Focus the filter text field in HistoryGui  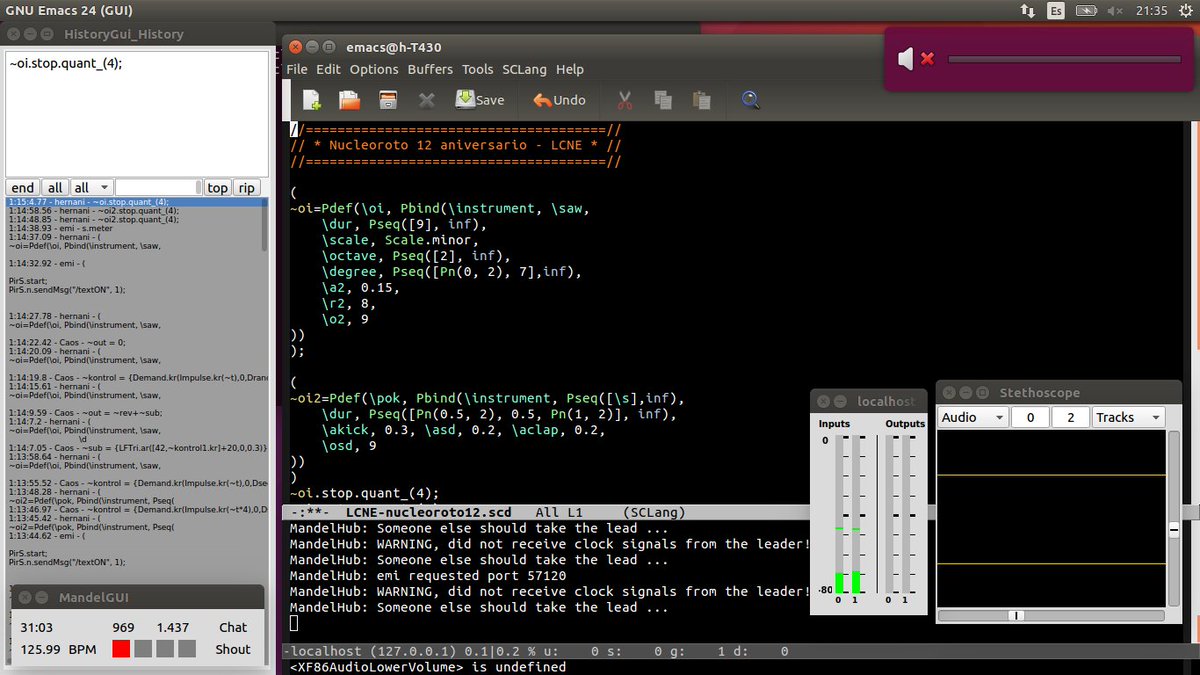(157, 188)
